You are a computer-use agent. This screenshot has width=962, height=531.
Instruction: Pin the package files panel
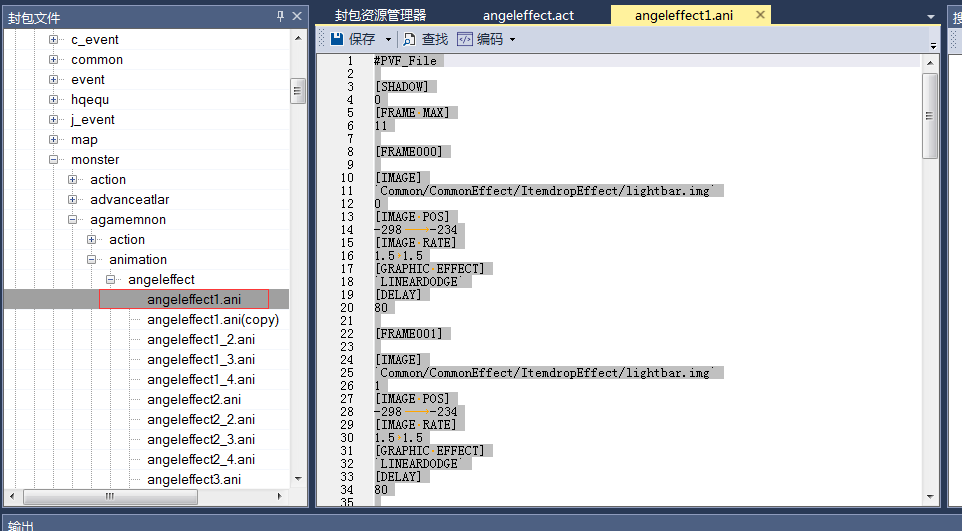(x=280, y=16)
